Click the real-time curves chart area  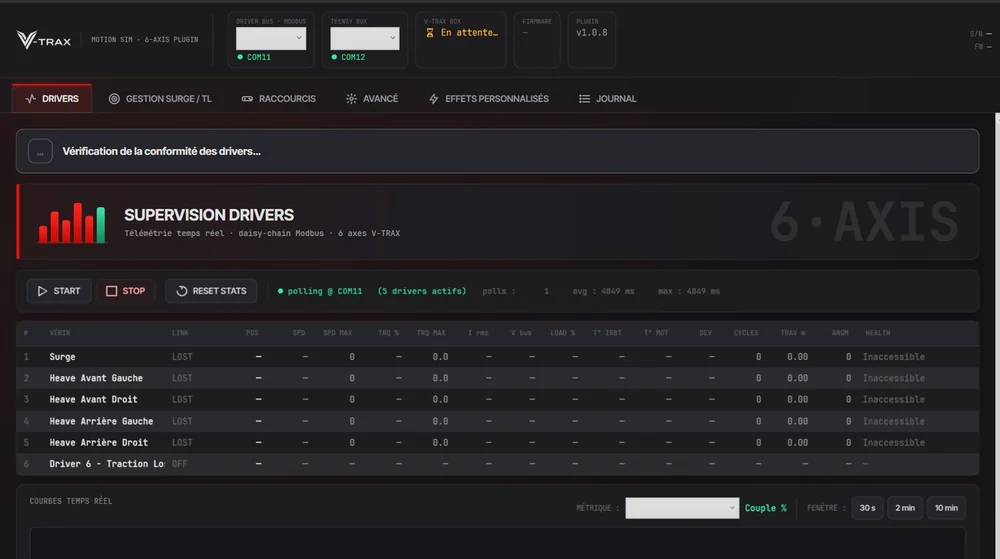(x=497, y=544)
